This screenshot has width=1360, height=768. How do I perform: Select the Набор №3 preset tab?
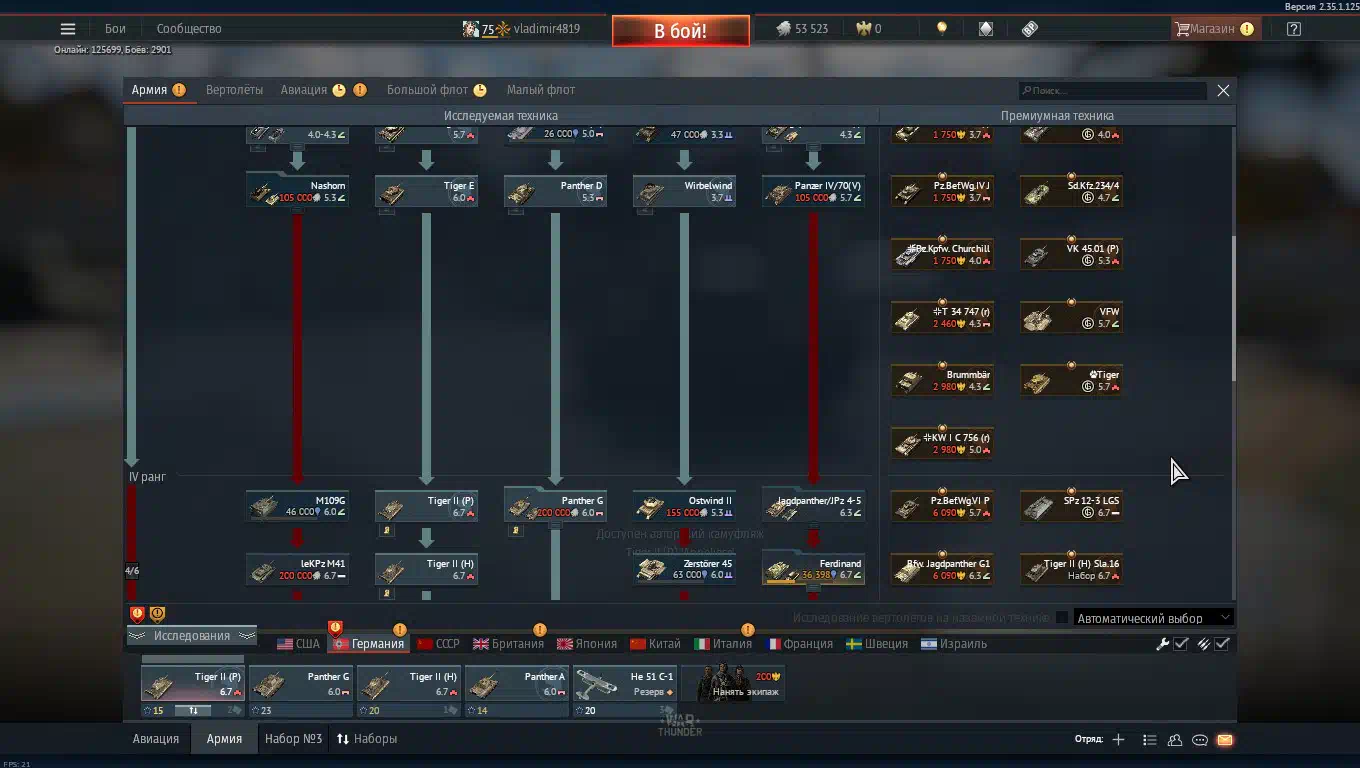(293, 739)
